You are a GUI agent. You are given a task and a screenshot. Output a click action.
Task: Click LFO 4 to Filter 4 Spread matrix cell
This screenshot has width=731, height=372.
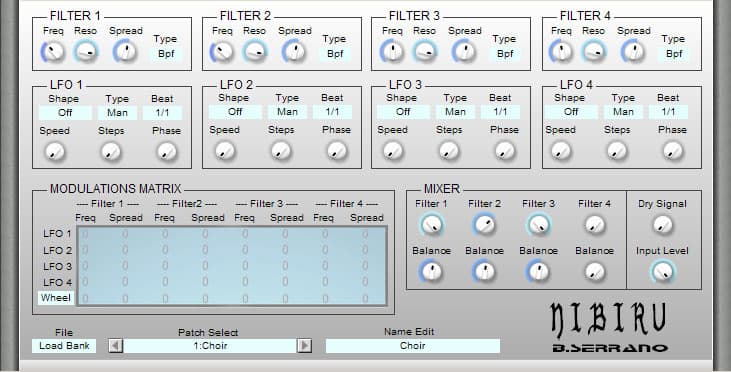[x=366, y=282]
